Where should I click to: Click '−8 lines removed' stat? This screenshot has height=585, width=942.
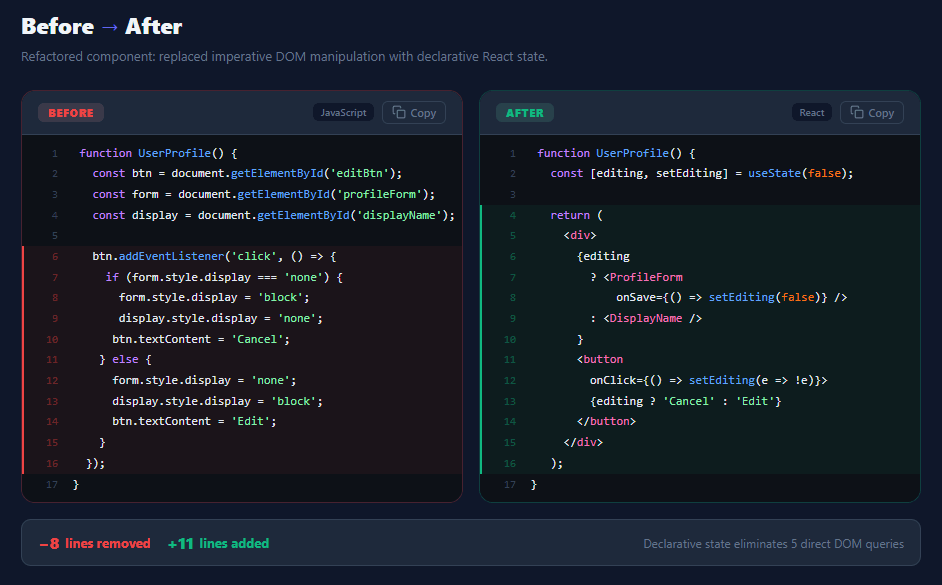pos(95,544)
